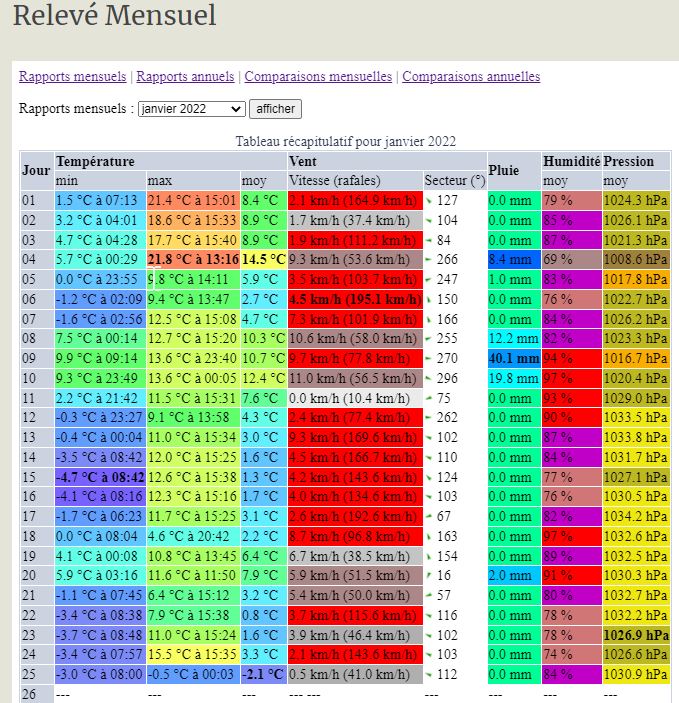The image size is (679, 703).
Task: Click the 4.5 km/h (195.1 km/h) wind cell
Action: click(355, 298)
